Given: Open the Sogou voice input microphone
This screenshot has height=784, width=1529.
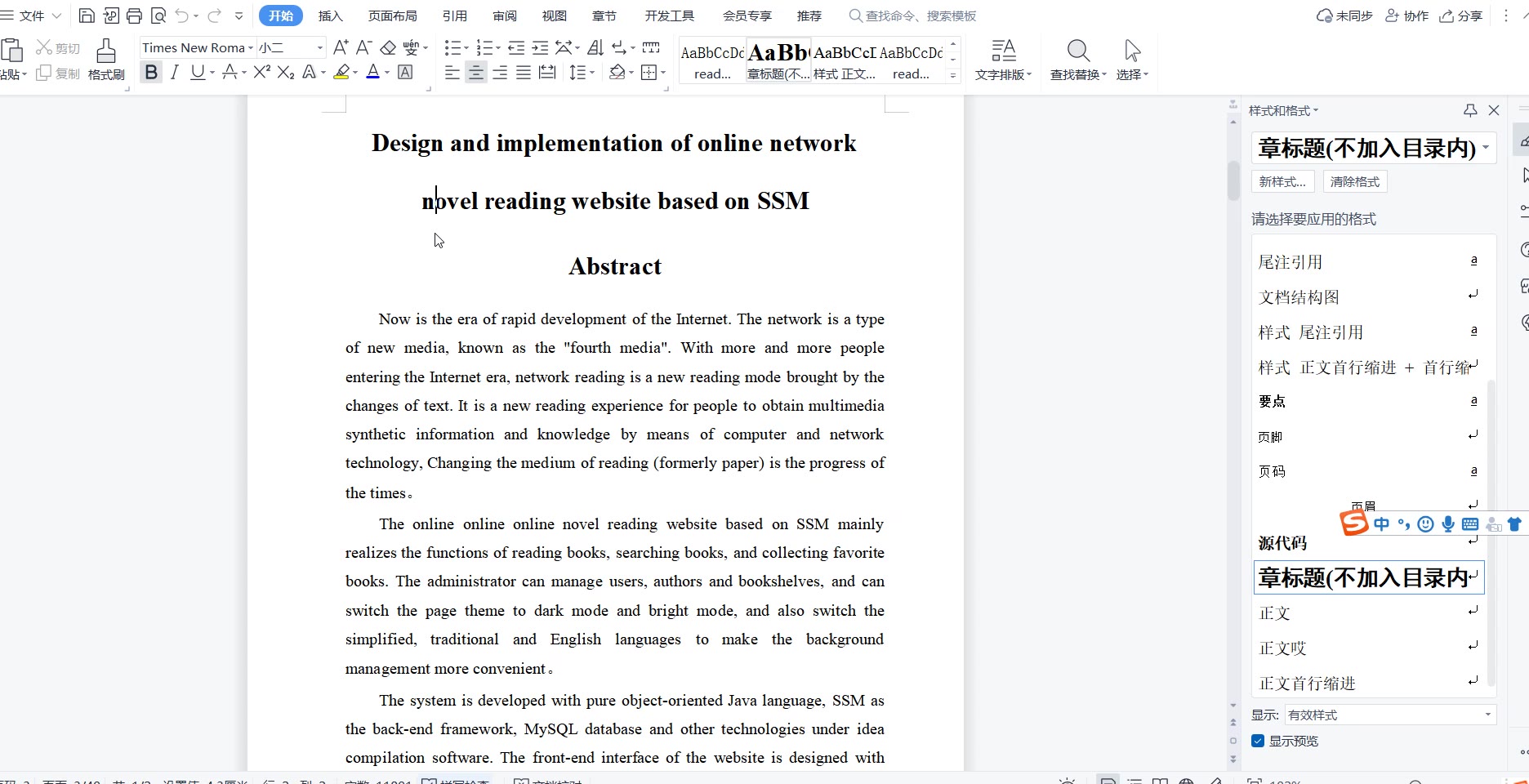Looking at the screenshot, I should (1448, 524).
